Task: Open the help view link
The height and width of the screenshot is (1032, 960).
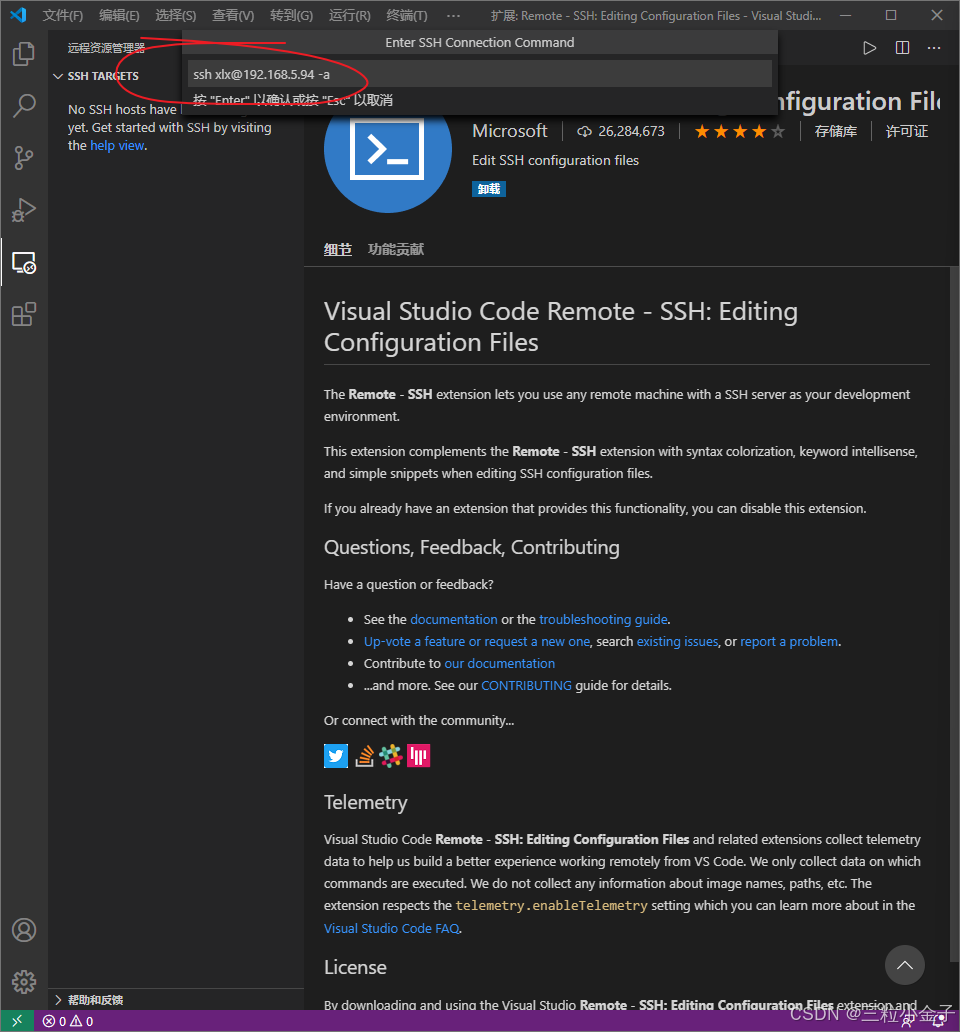Action: pos(117,145)
